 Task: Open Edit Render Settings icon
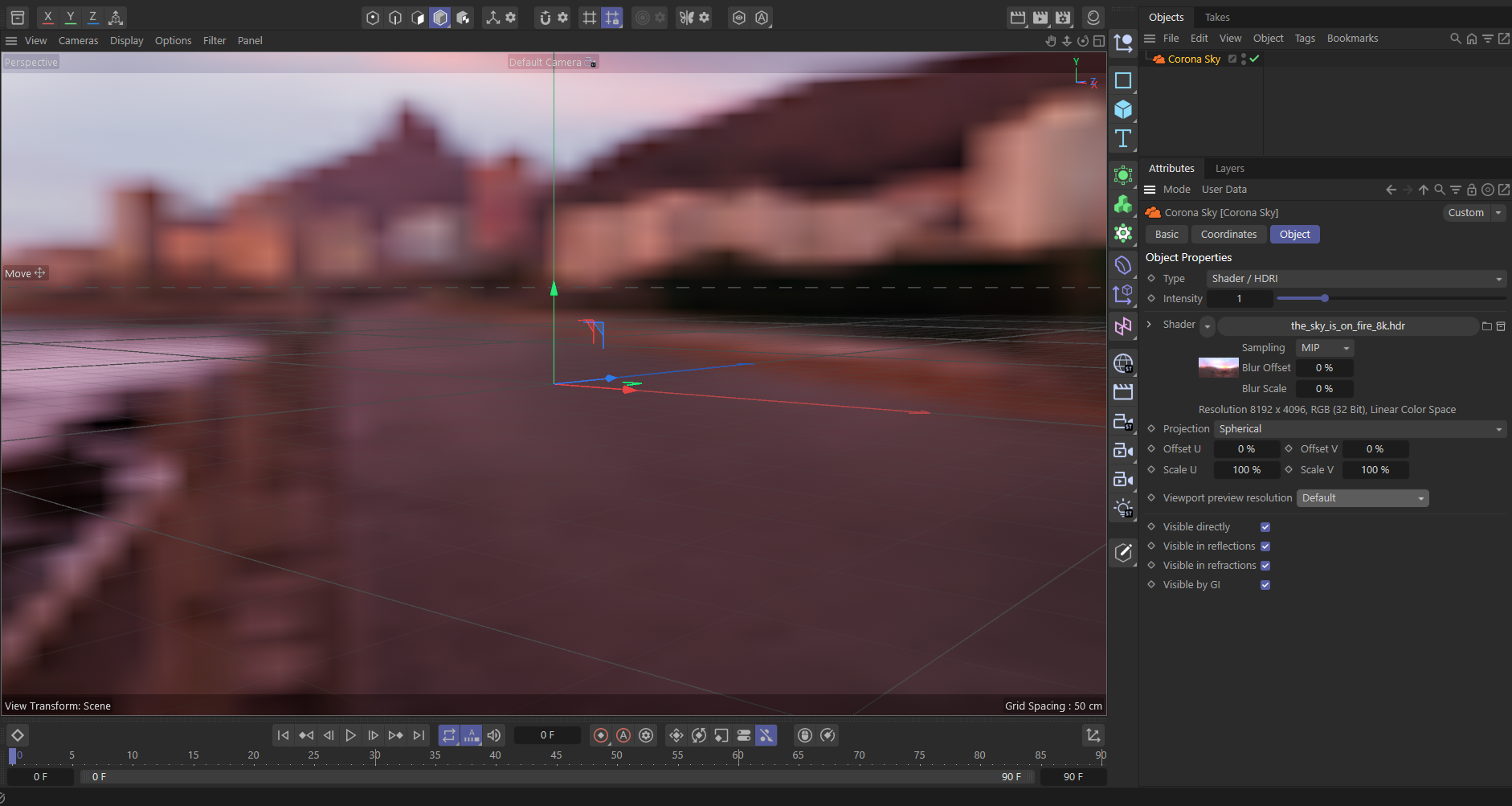tap(1063, 17)
